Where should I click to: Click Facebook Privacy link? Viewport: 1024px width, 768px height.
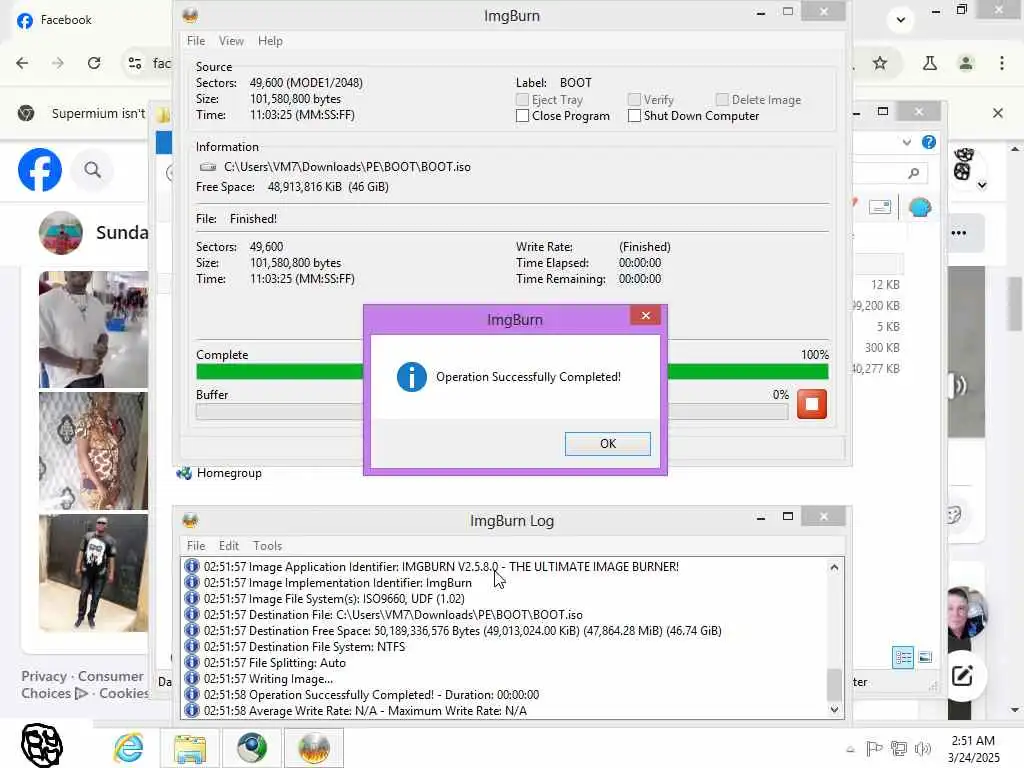(44, 676)
